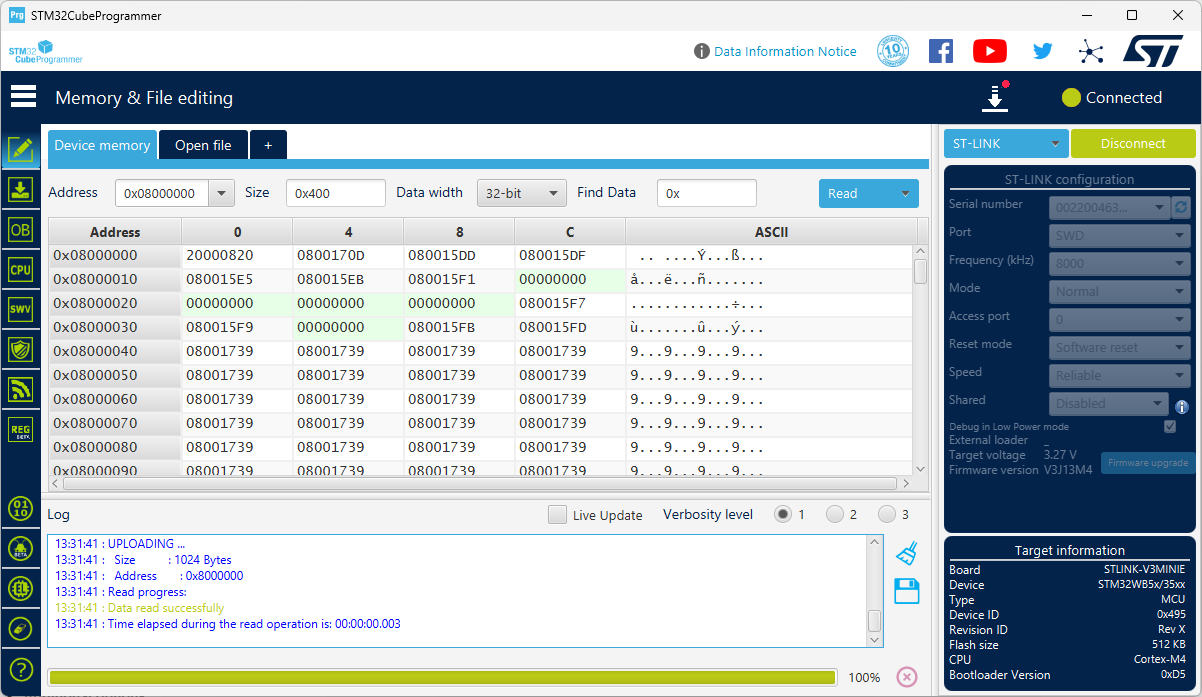Click the Data Information Notice link
This screenshot has width=1202, height=697.
coord(786,51)
